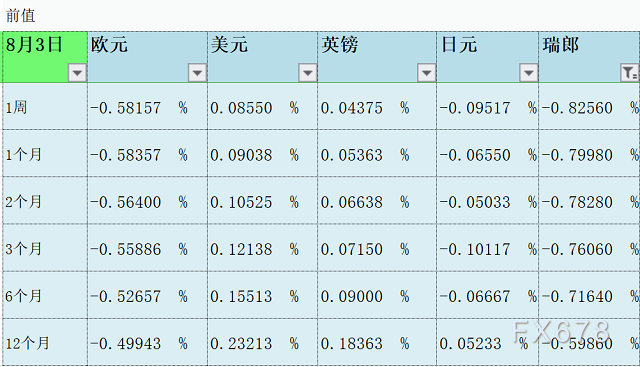Click the cell with value -0.71640
Viewport: 640px width, 367px height.
click(589, 295)
